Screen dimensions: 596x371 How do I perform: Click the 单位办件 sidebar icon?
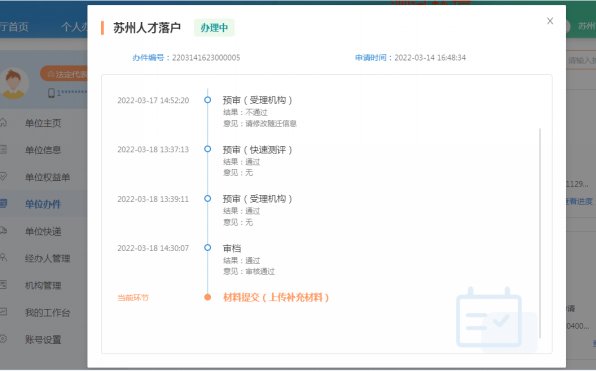(x=3, y=203)
